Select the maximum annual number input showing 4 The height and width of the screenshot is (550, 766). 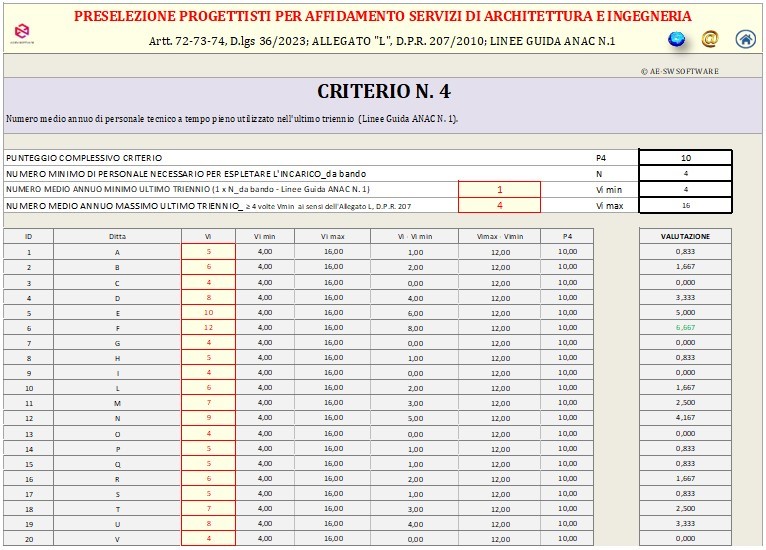[x=499, y=205]
